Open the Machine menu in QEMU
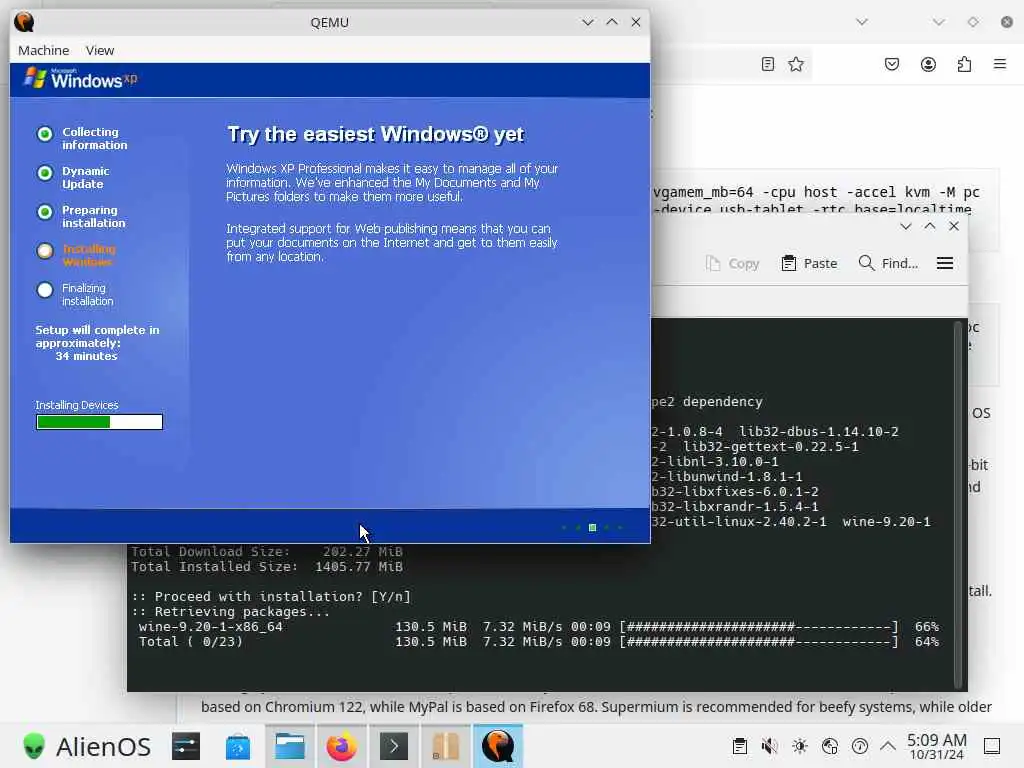 (43, 50)
